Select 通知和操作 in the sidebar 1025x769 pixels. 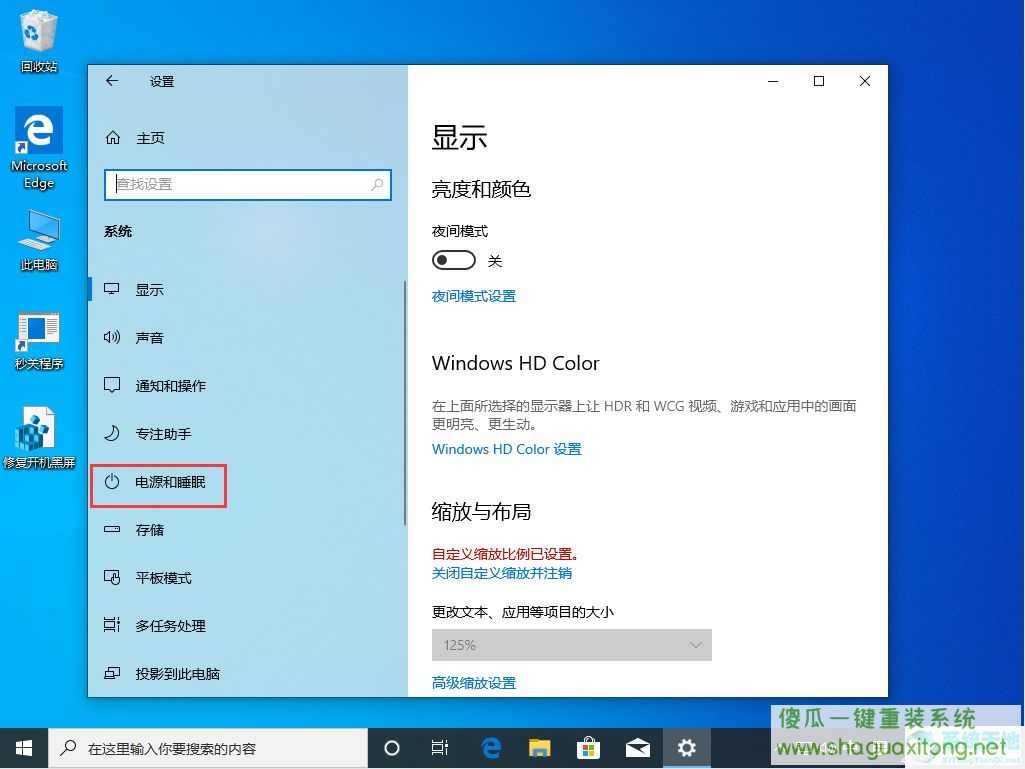click(x=171, y=386)
